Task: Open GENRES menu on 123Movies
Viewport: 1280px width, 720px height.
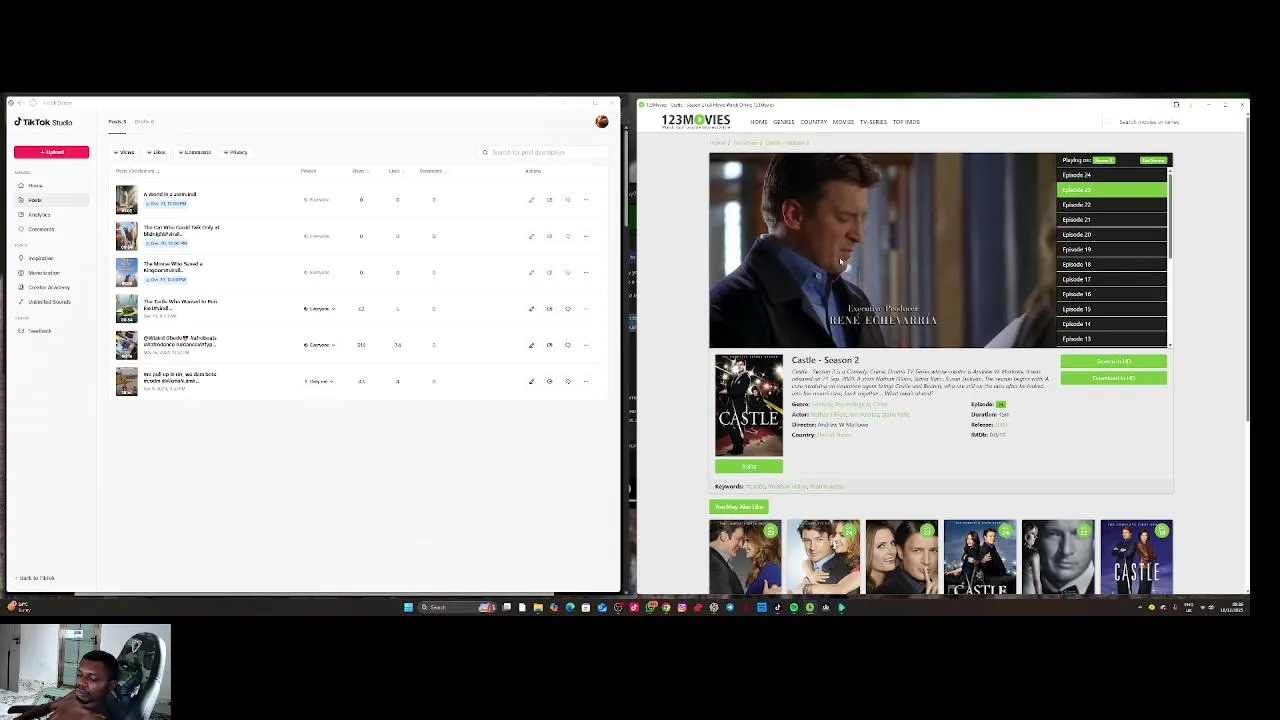Action: coord(783,122)
